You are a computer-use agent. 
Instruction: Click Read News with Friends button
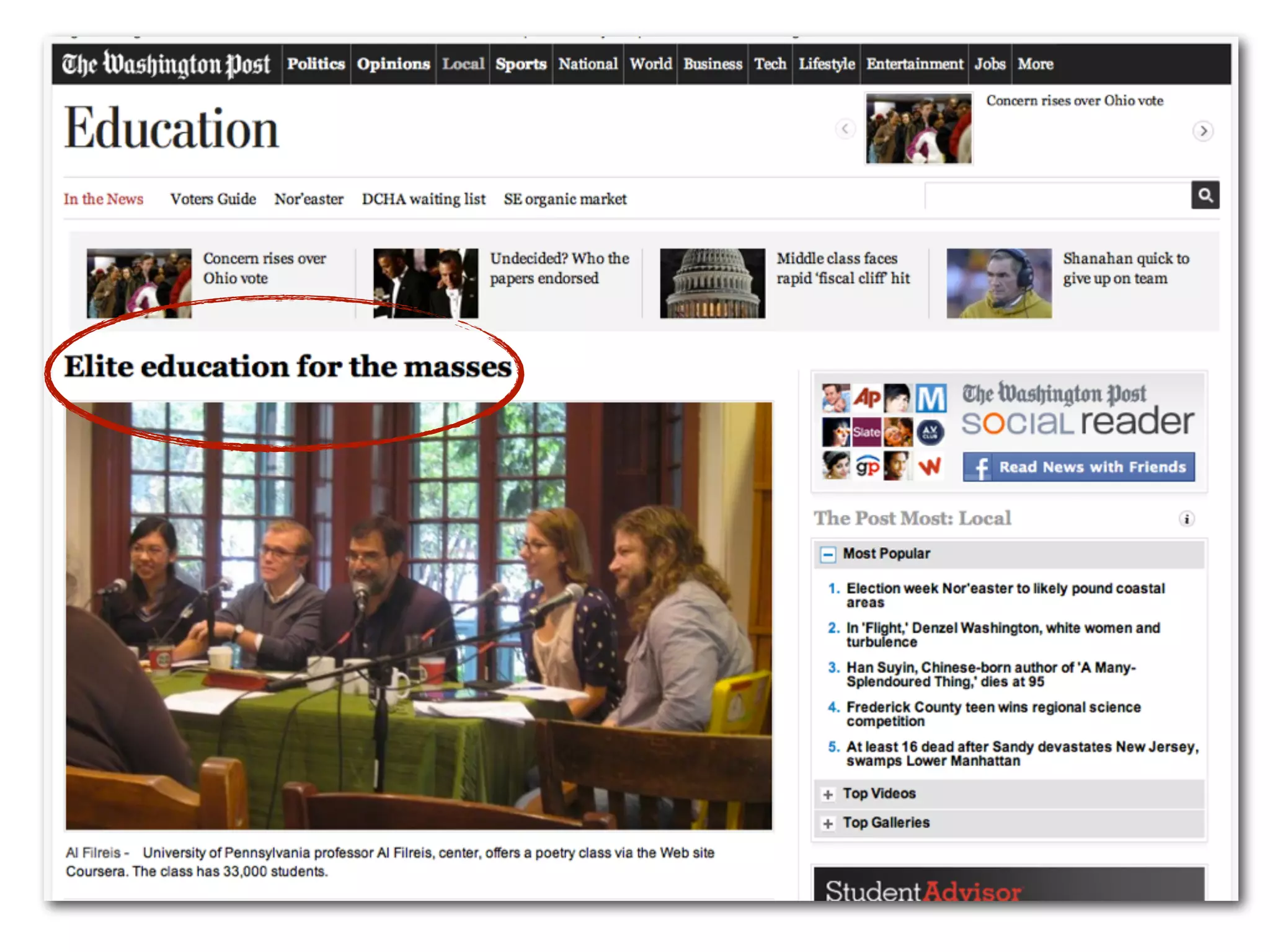[1078, 467]
